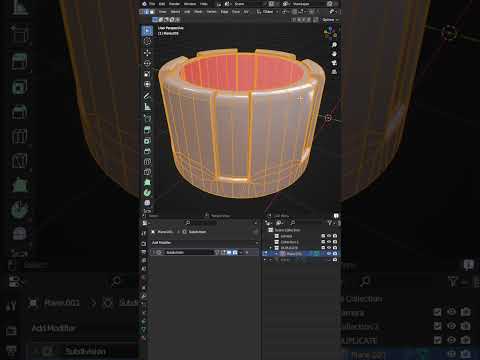The image size is (480, 360).
Task: Select the Transform tool
Action: 147,85
